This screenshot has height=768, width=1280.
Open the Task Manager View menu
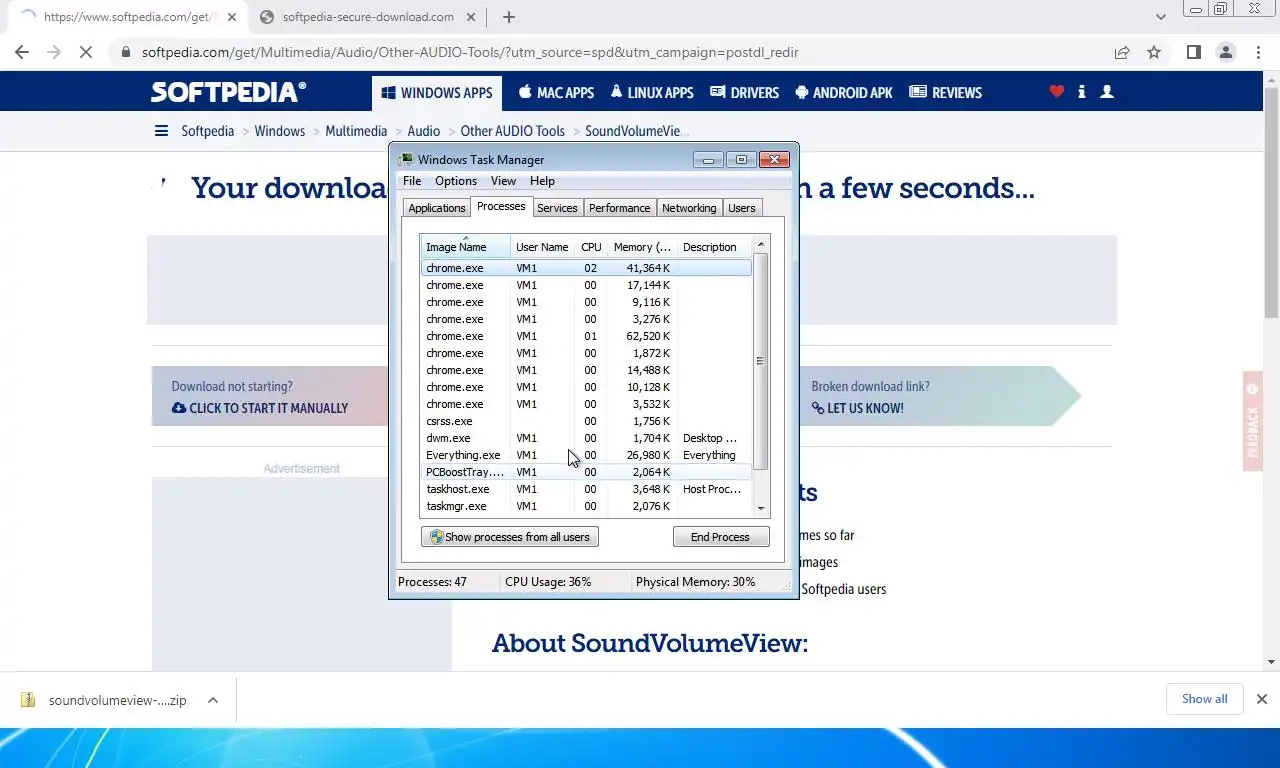(x=503, y=181)
